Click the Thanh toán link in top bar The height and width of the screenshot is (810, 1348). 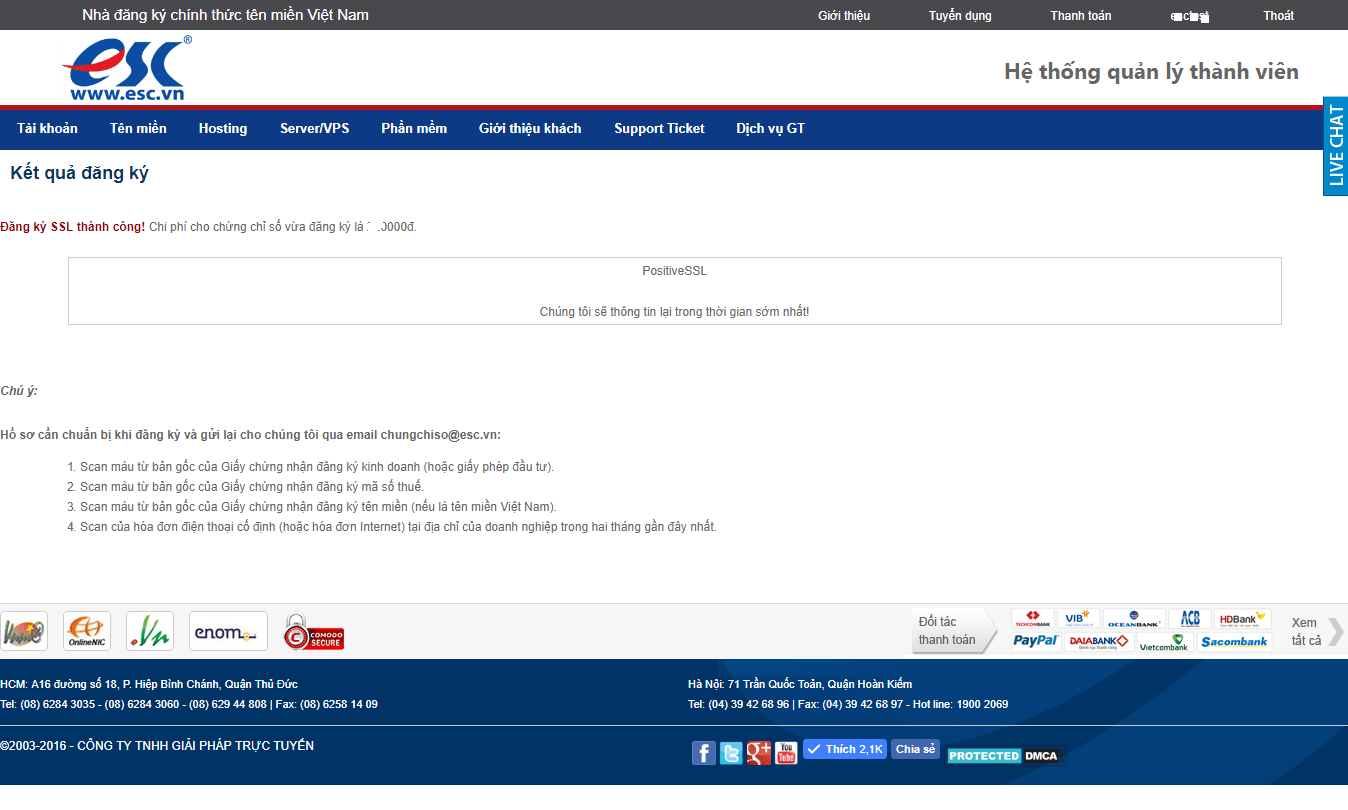point(1080,15)
